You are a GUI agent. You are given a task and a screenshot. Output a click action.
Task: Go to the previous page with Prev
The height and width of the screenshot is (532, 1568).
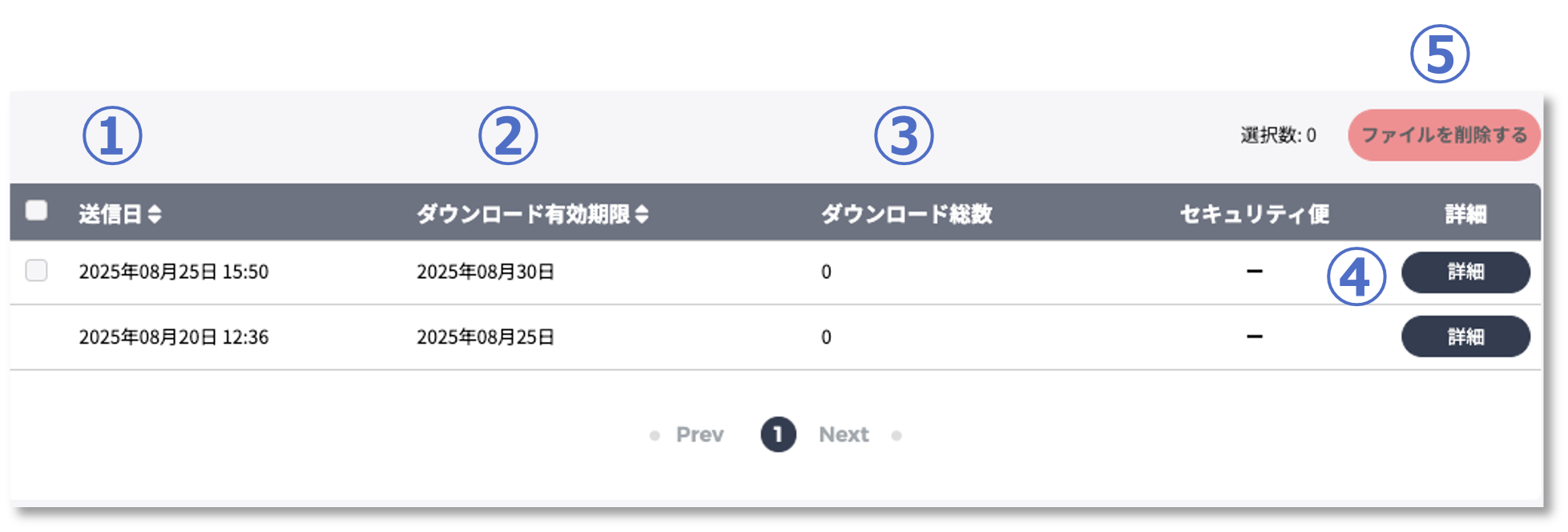coord(699,435)
